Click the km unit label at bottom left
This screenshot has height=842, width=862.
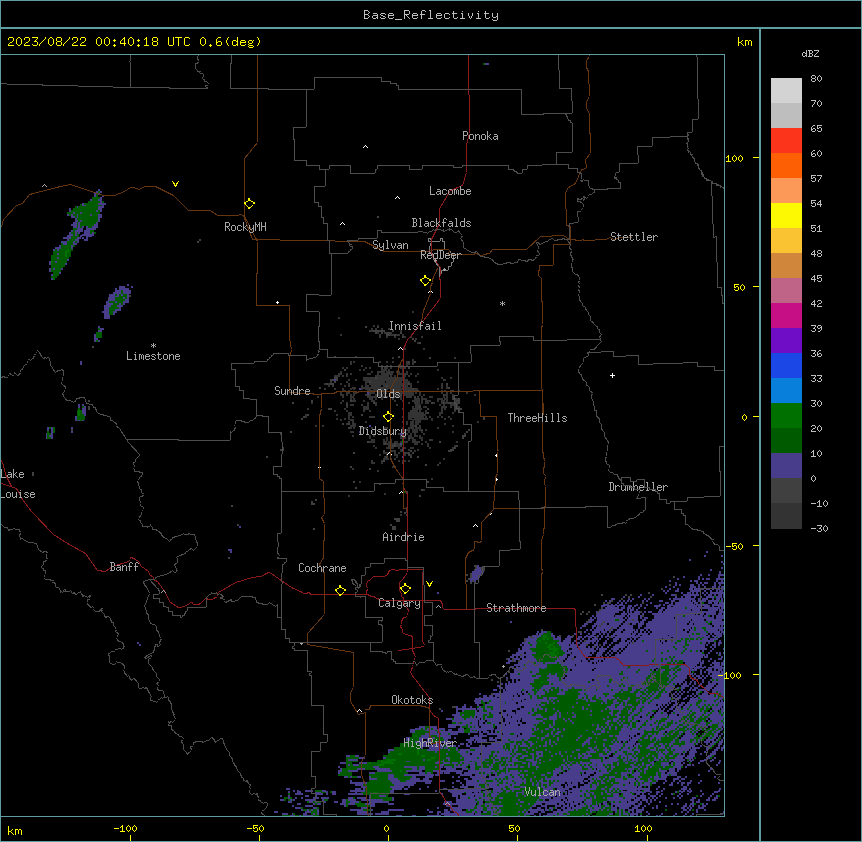click(x=15, y=830)
